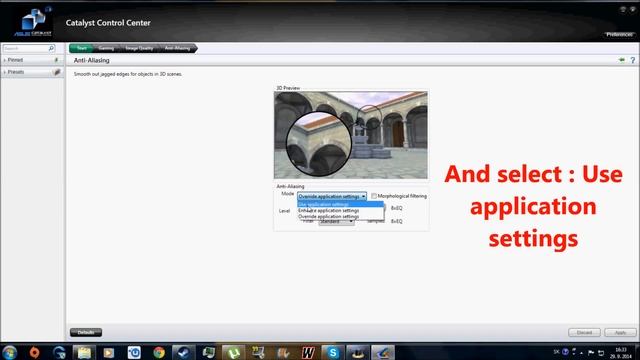Open the taskbar icon after uTorrent
The height and width of the screenshot is (360, 640).
[258, 352]
